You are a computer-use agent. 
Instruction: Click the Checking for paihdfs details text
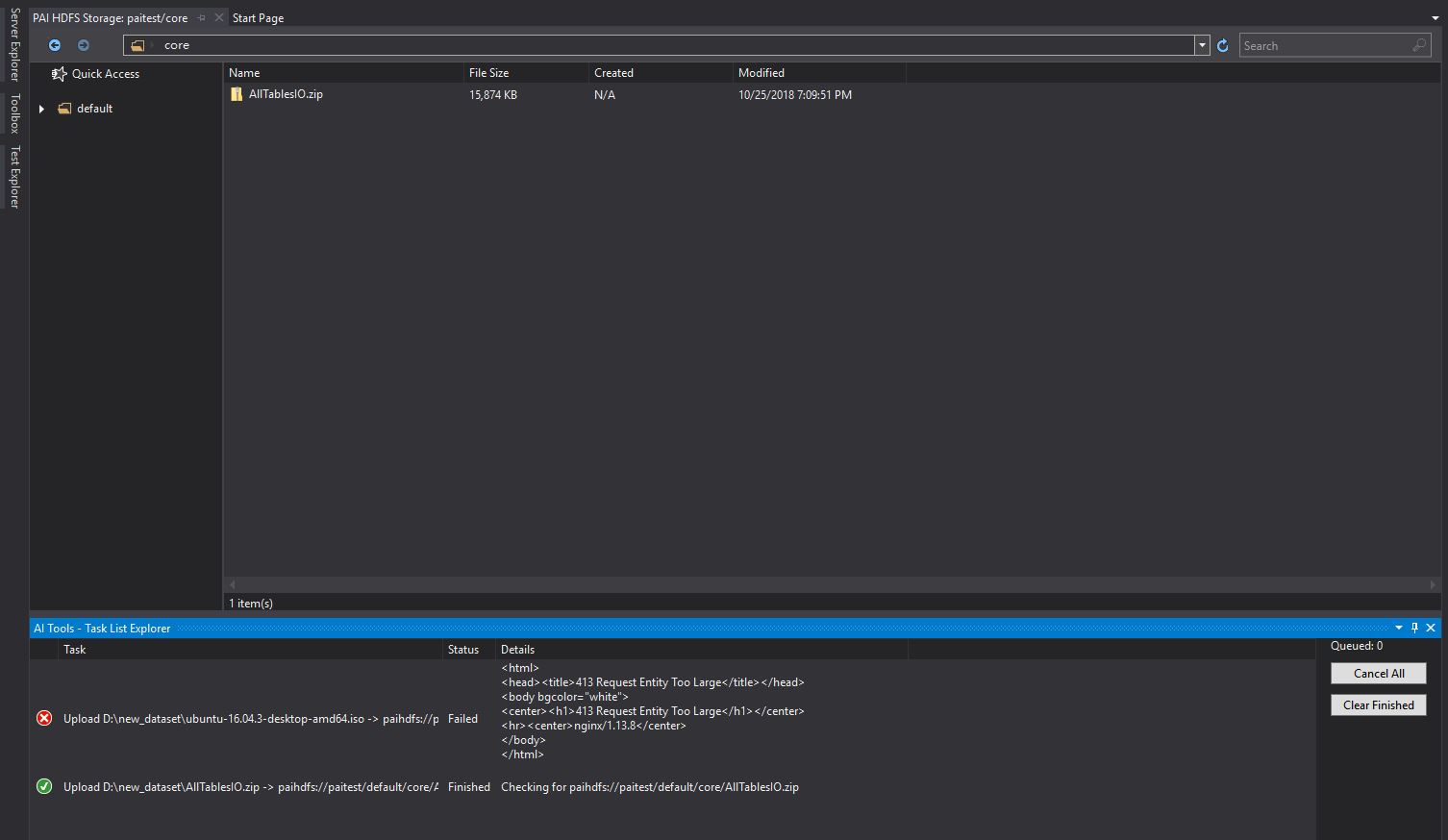(x=650, y=787)
